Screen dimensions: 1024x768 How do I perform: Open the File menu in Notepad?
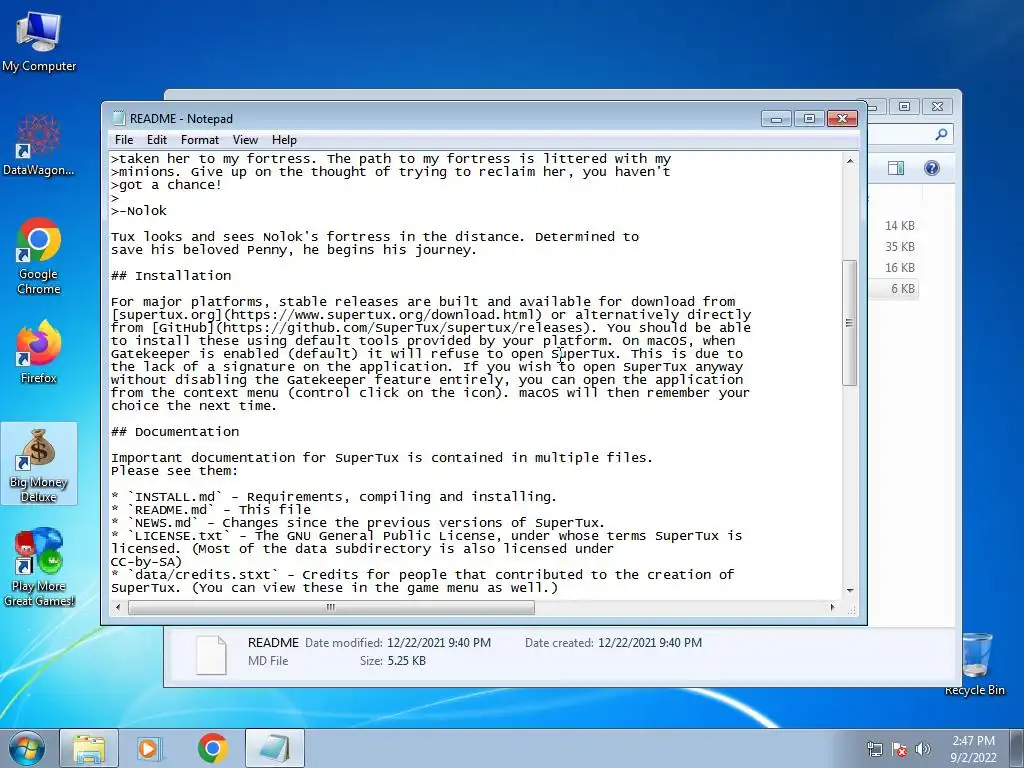pos(124,140)
